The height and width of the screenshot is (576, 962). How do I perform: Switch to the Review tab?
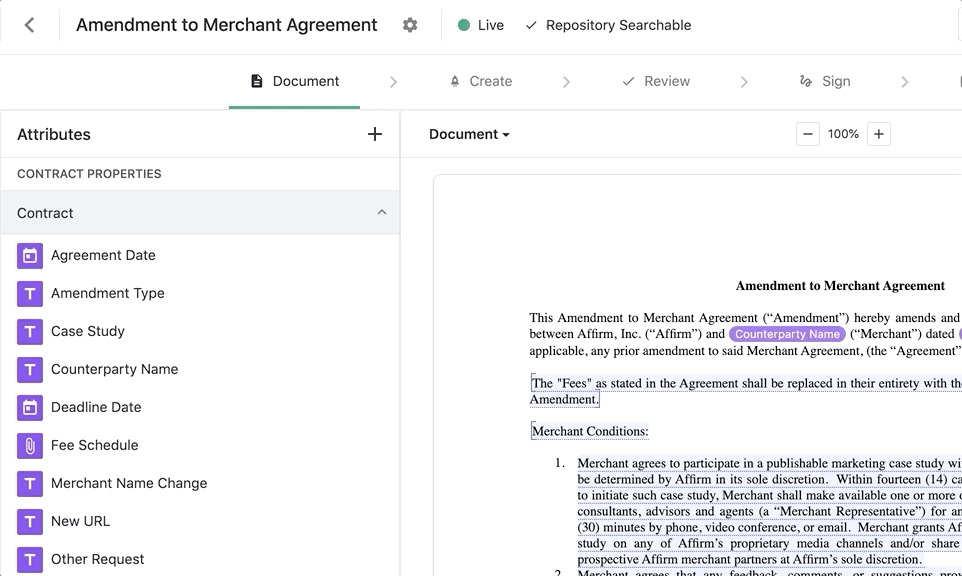[x=656, y=82]
